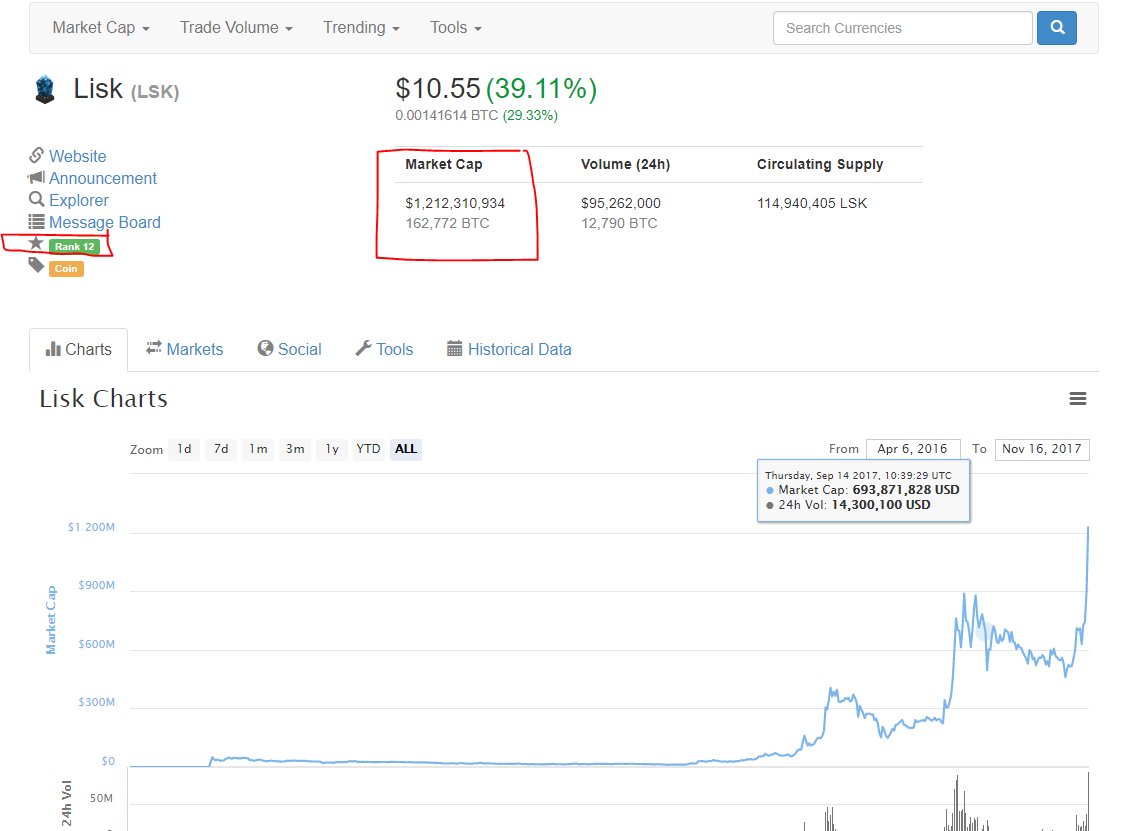The image size is (1143, 831).
Task: Click the Lisk coin logo
Action: (x=45, y=90)
